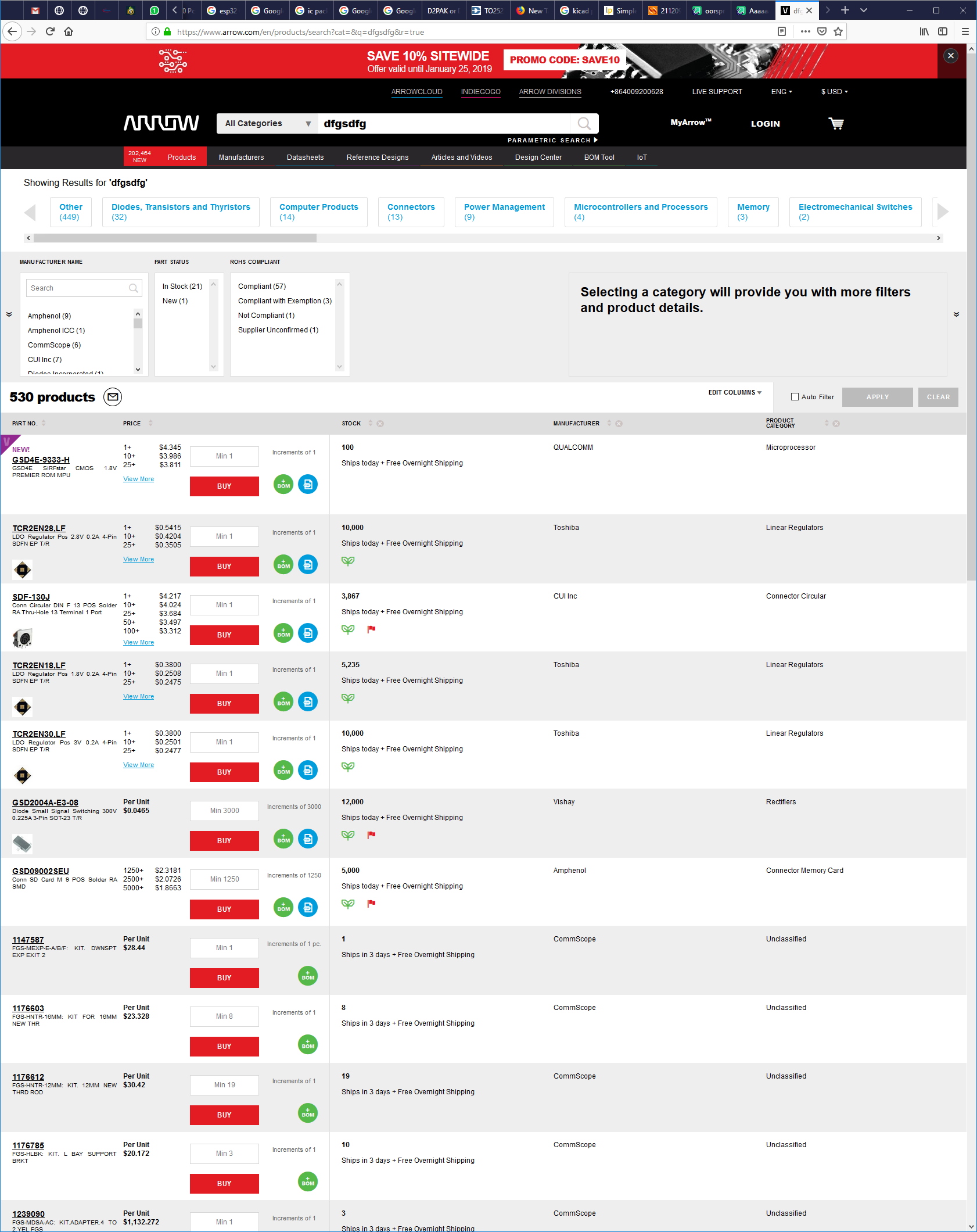Screen dimensions: 977x1232
Task: Click quantity field for TCR2EN30,LF
Action: coord(224,742)
